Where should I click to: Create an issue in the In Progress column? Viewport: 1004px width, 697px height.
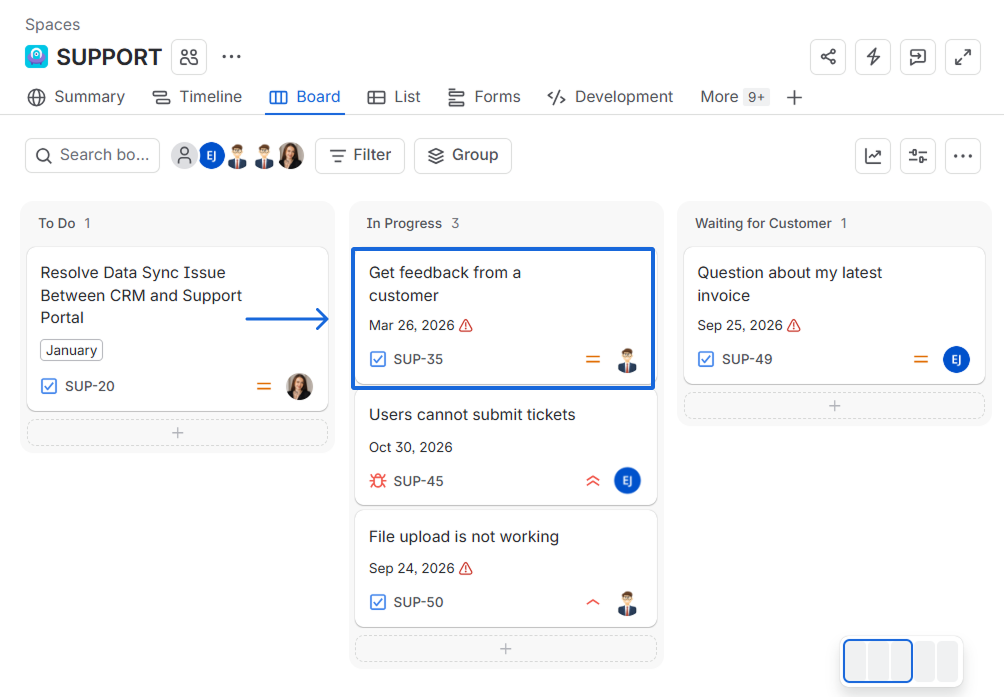click(x=506, y=649)
